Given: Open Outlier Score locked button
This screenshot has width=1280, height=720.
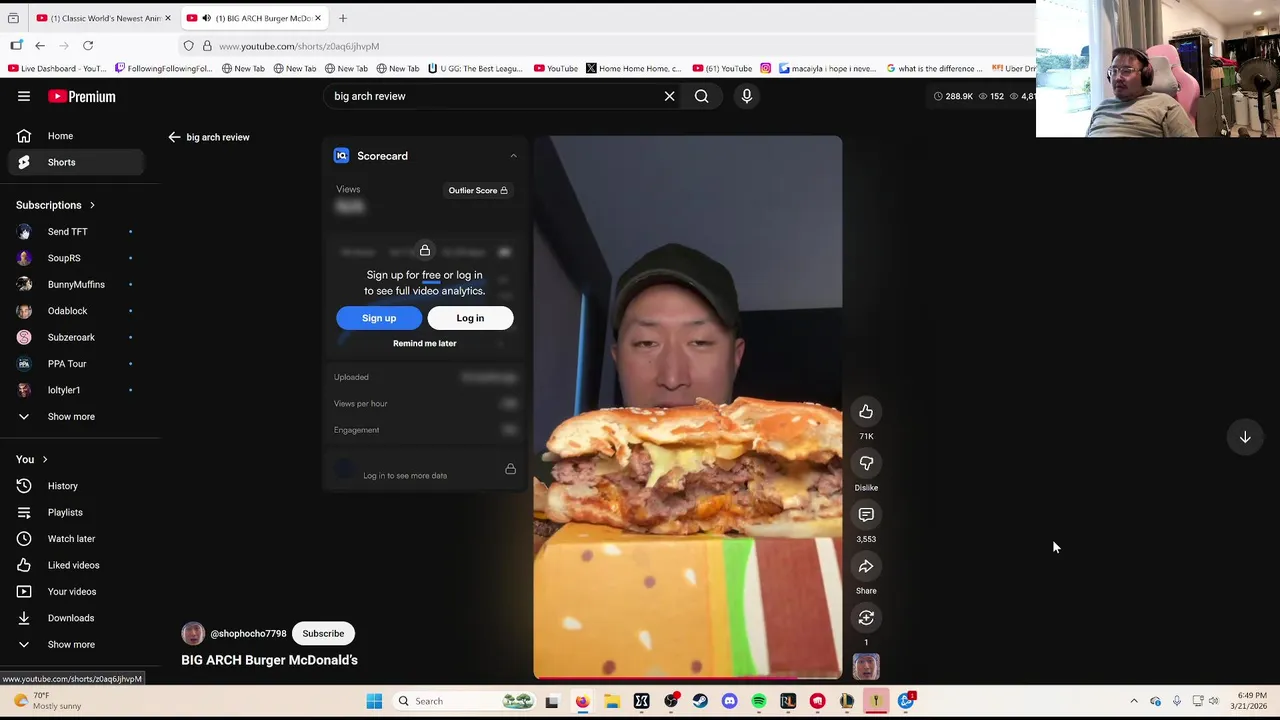Looking at the screenshot, I should point(478,190).
